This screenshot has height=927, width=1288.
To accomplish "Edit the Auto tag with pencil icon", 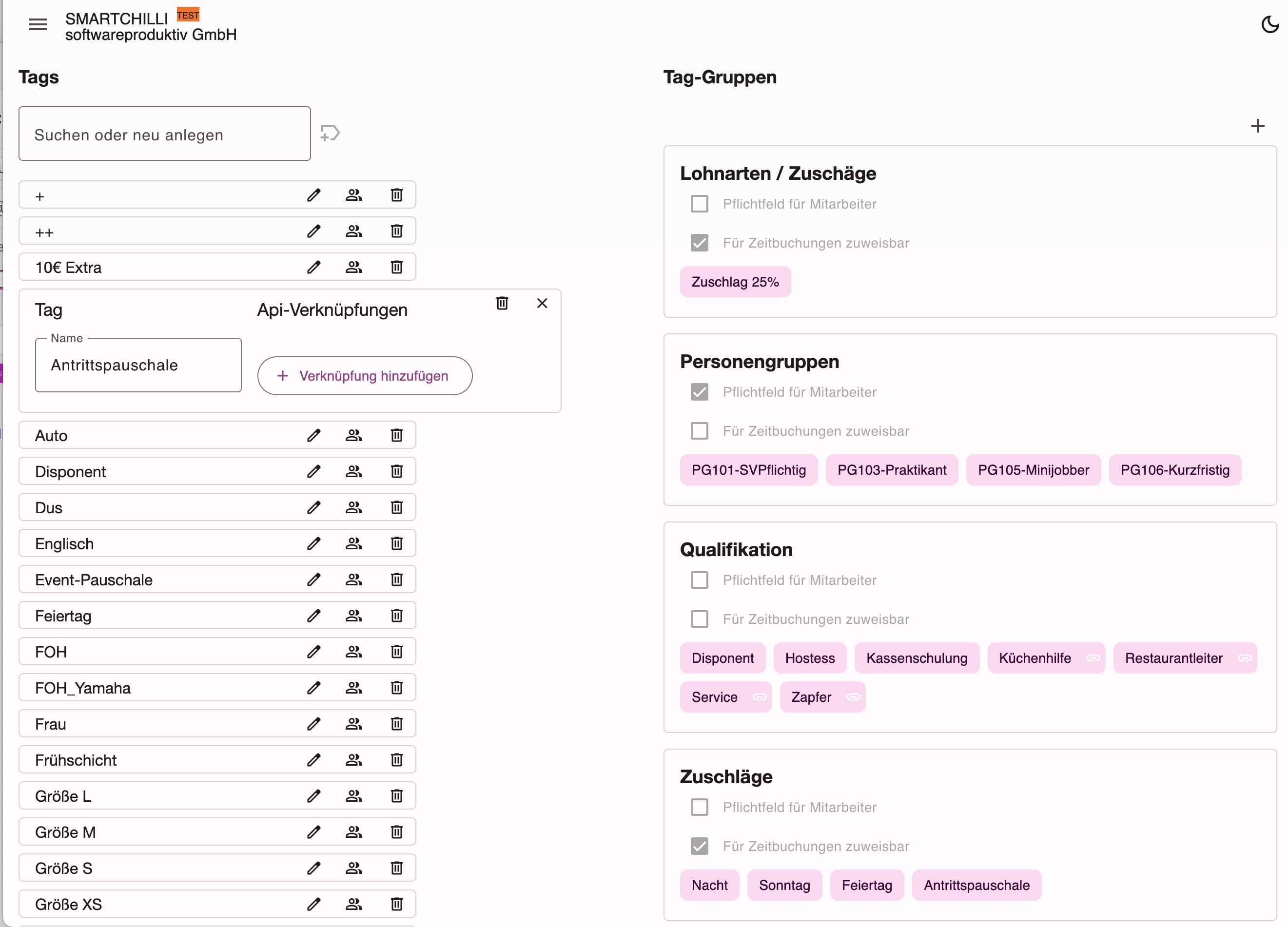I will [x=314, y=435].
